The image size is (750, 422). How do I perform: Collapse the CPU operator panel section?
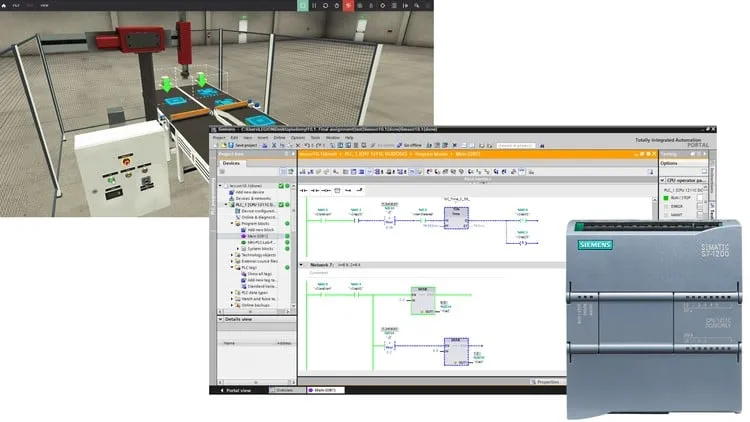[662, 180]
